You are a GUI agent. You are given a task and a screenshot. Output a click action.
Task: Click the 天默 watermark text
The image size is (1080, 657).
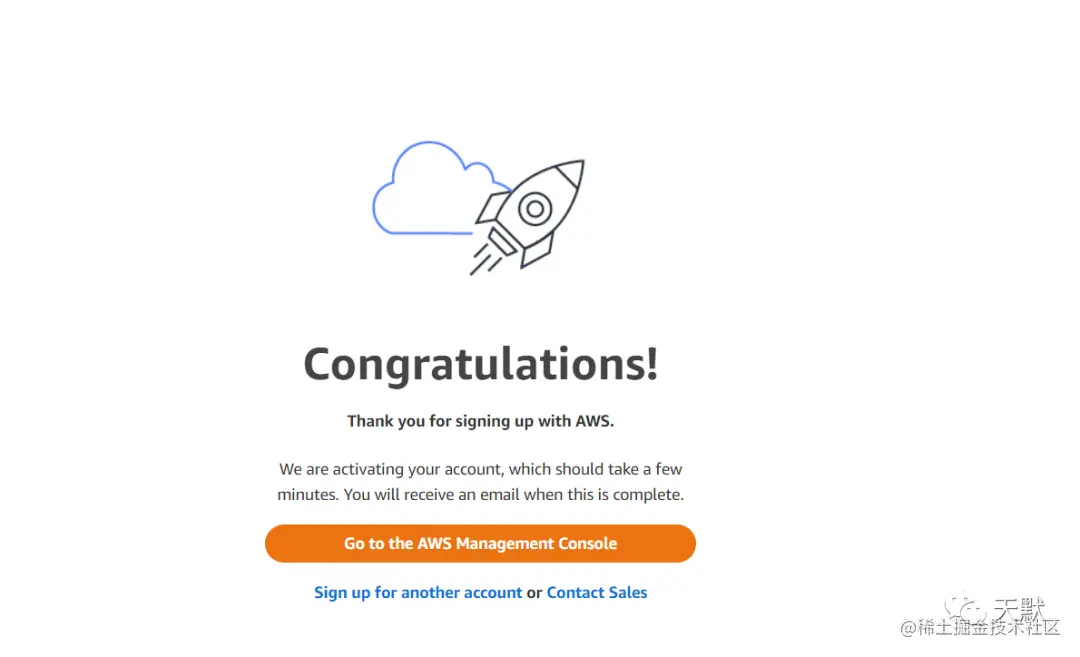click(x=1019, y=608)
